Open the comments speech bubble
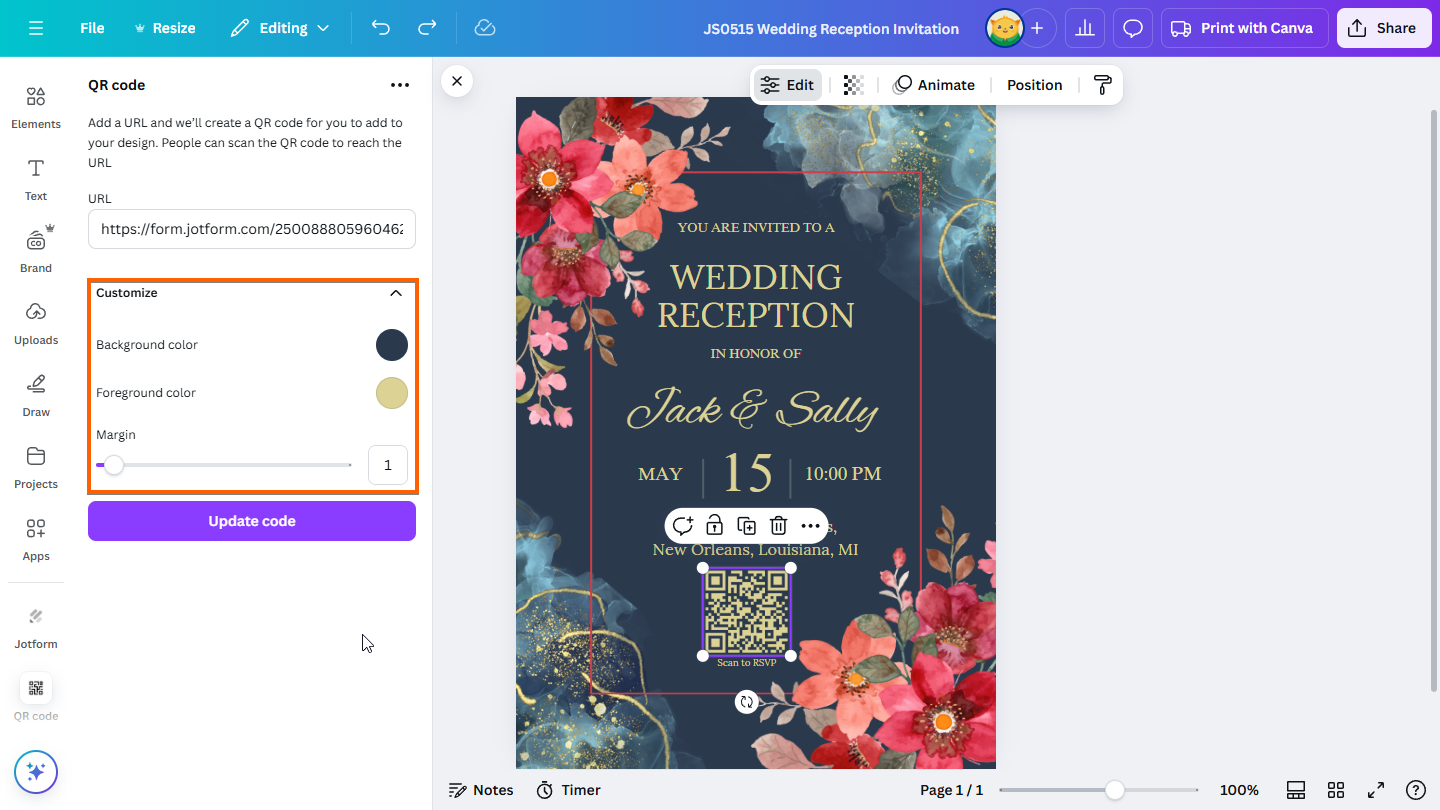The image size is (1440, 810). pyautogui.click(x=1133, y=28)
